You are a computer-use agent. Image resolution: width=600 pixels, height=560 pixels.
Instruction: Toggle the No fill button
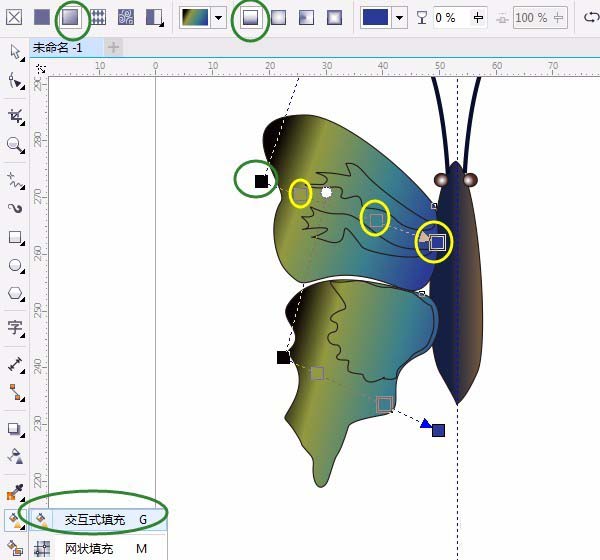14,17
